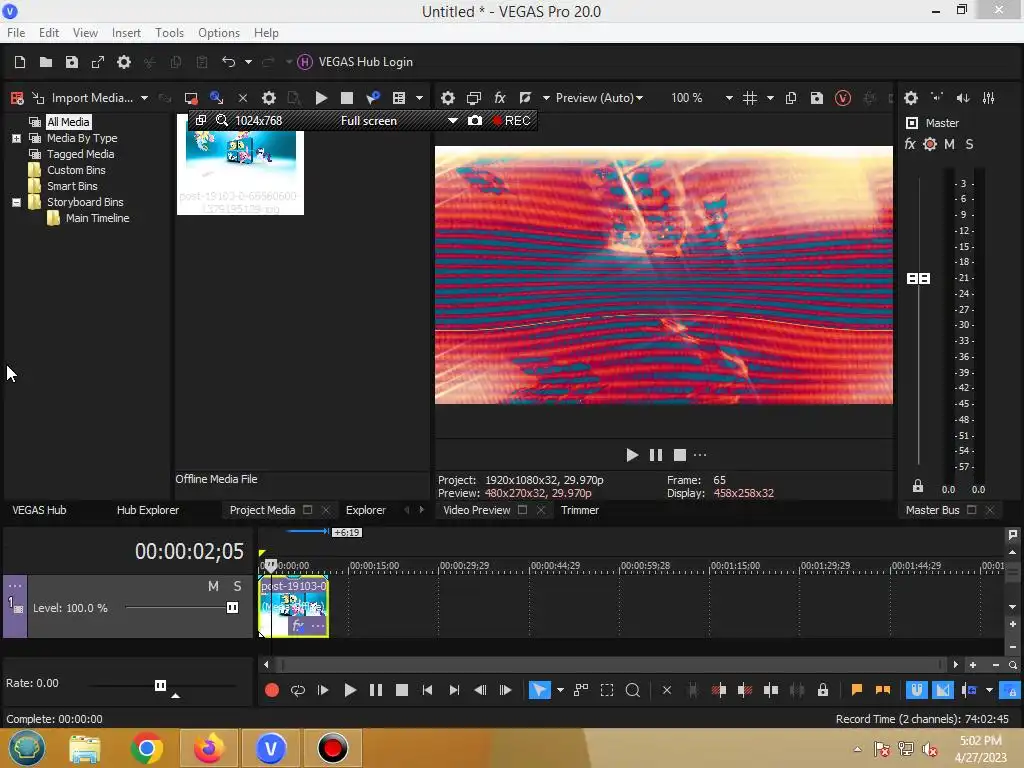Toggle preview on external monitor icon
Screen dimensions: 1024x768
tap(473, 98)
